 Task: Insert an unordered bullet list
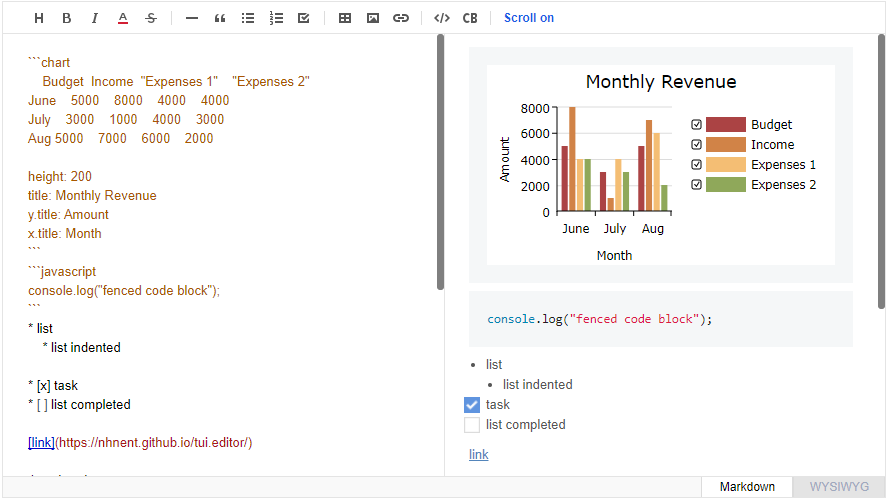(x=248, y=18)
